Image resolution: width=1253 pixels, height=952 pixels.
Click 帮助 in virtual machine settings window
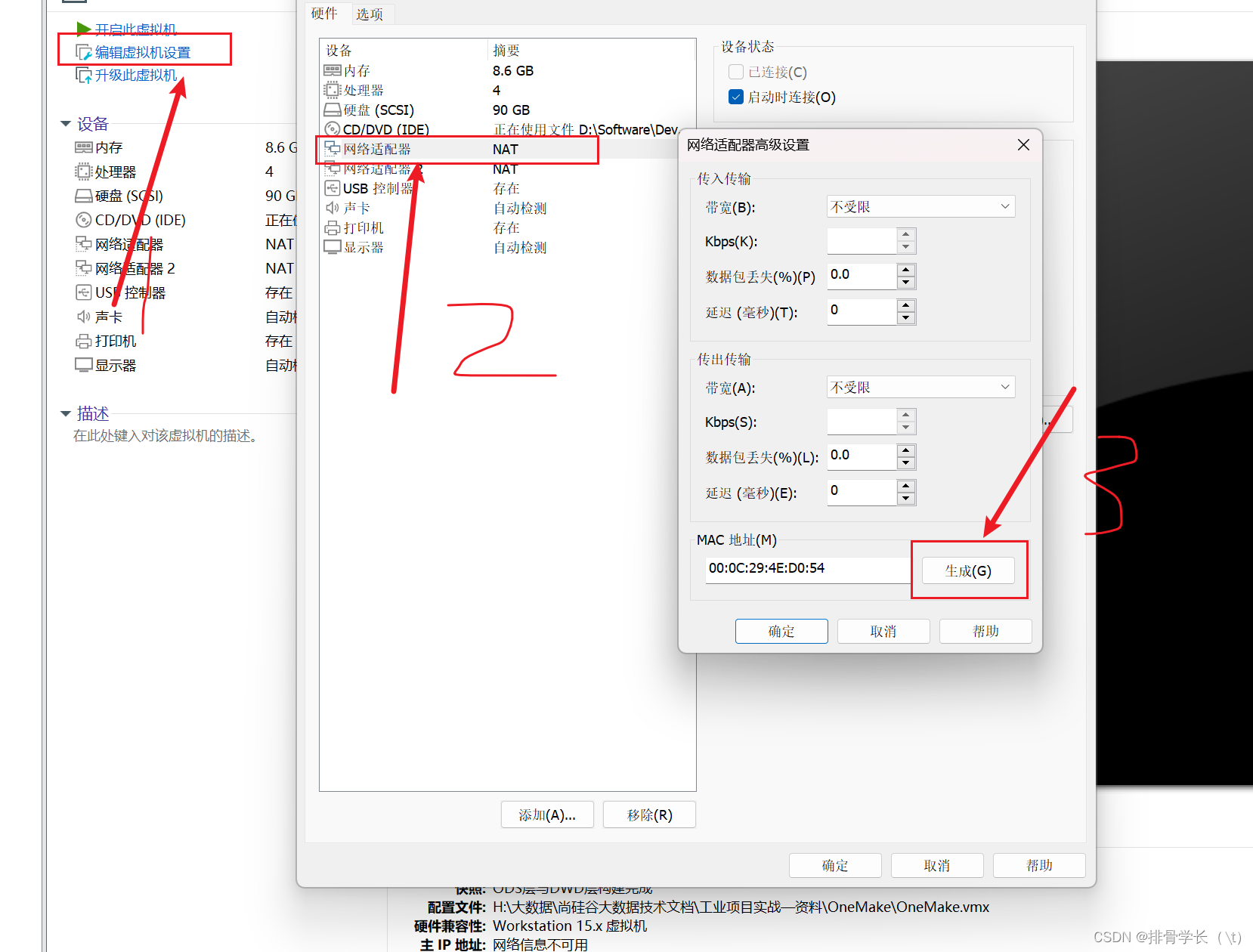coord(1039,865)
